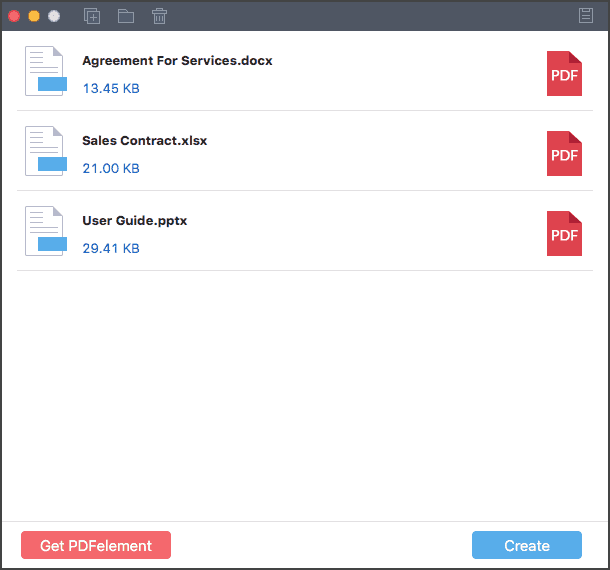Open the folder icon in toolbar
This screenshot has height=570, width=610.
coord(126,16)
